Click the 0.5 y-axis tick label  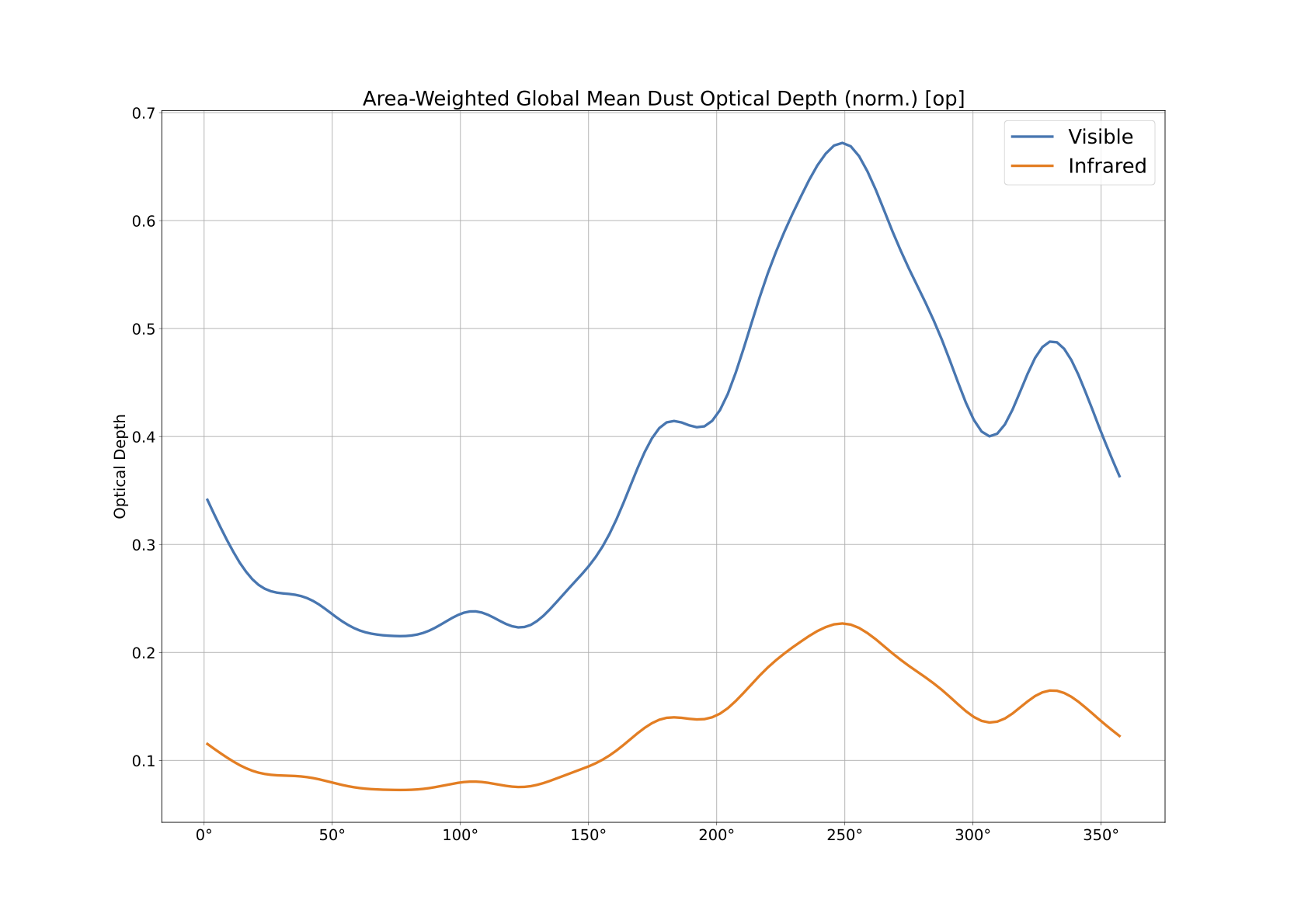(143, 329)
